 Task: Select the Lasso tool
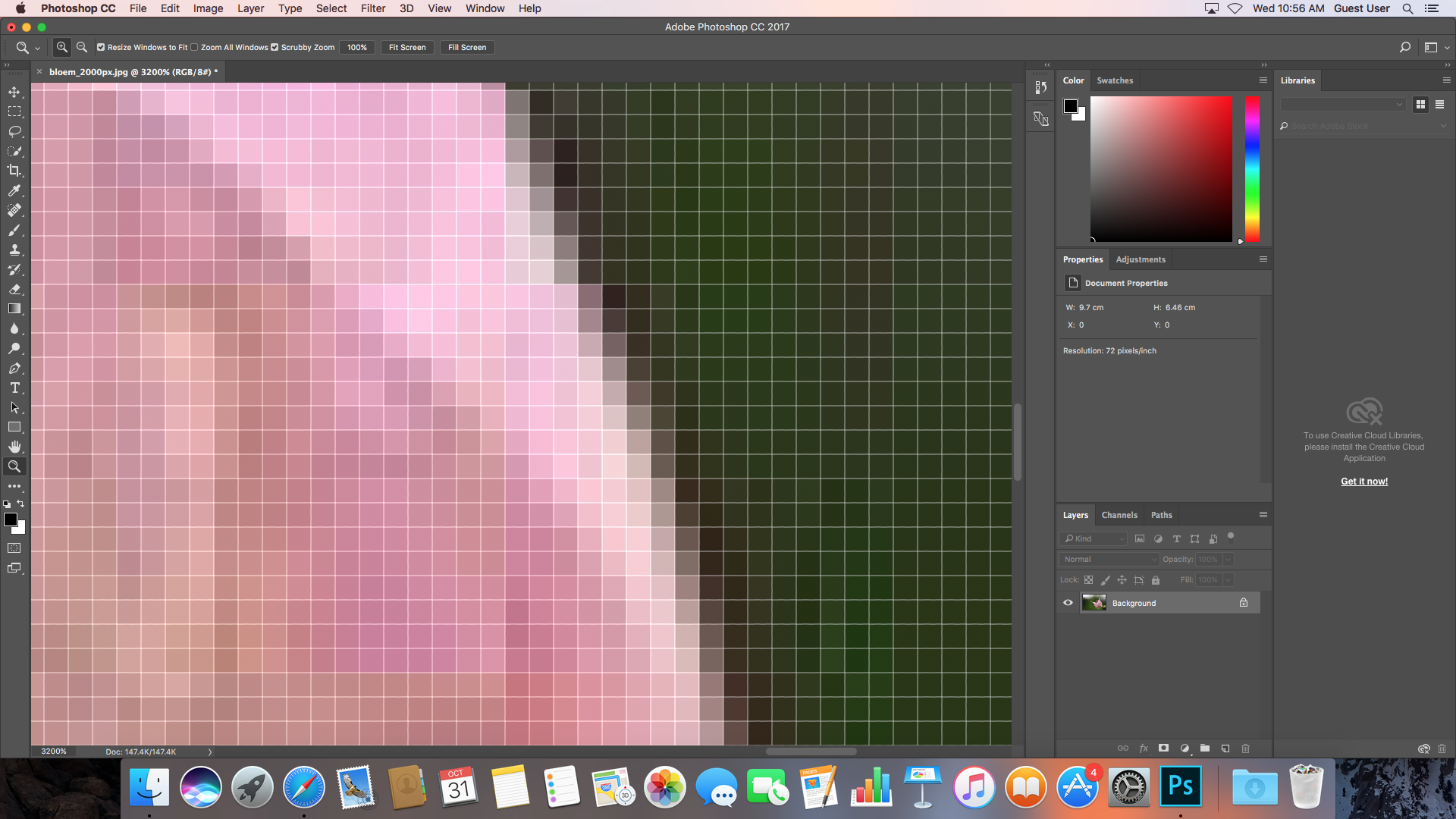[x=14, y=131]
